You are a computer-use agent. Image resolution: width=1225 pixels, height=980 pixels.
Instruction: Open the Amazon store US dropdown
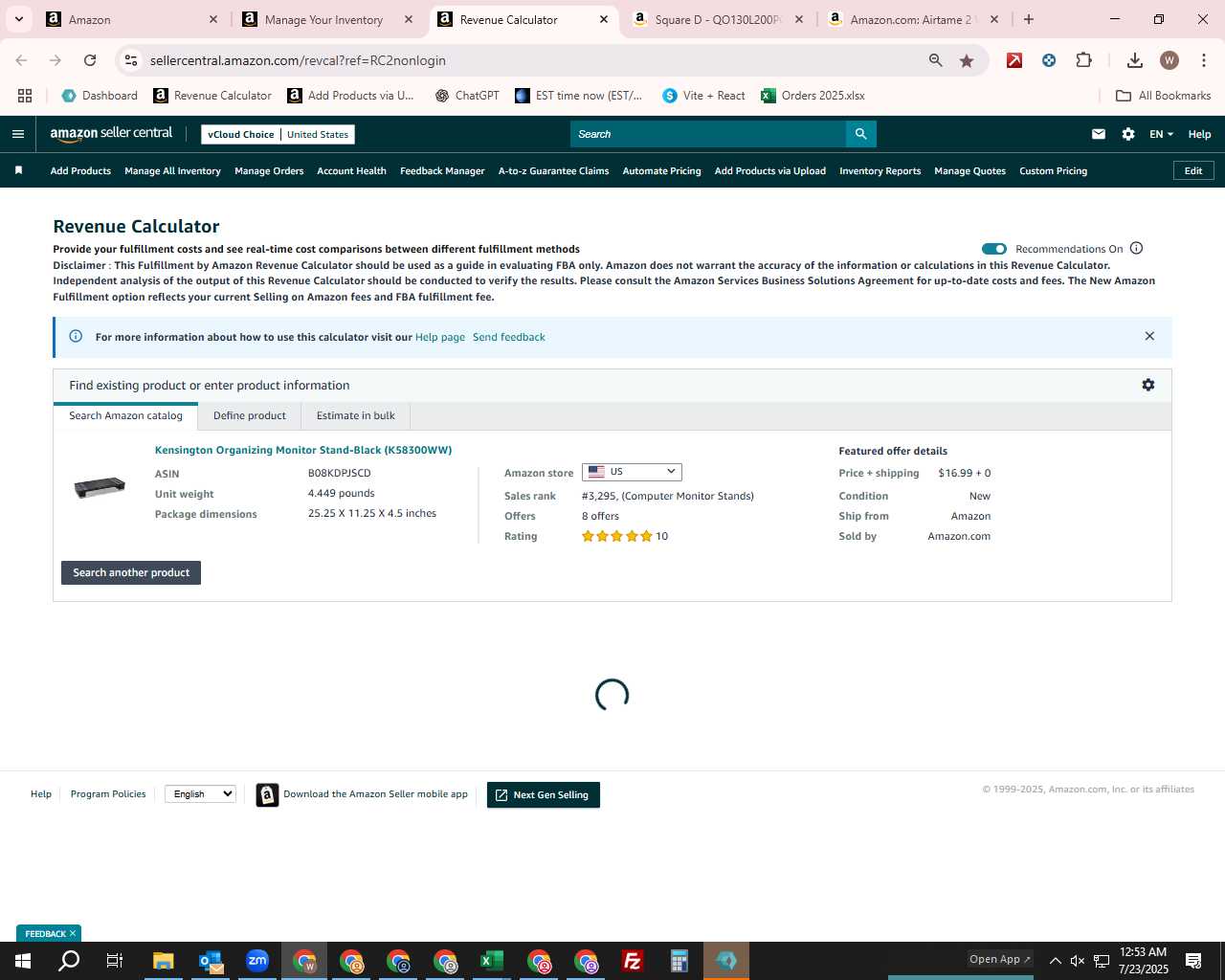click(x=632, y=472)
